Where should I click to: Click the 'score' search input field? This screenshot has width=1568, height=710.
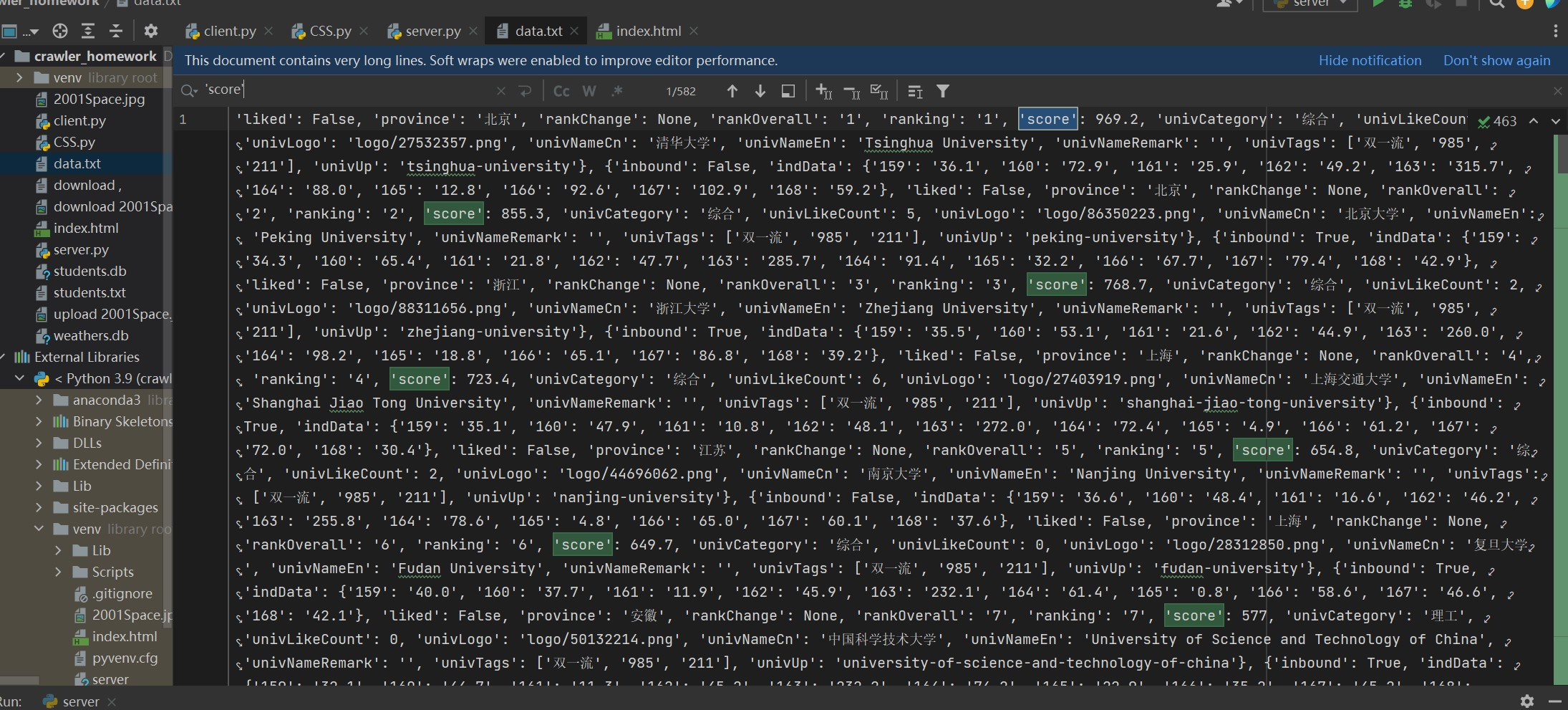point(346,90)
